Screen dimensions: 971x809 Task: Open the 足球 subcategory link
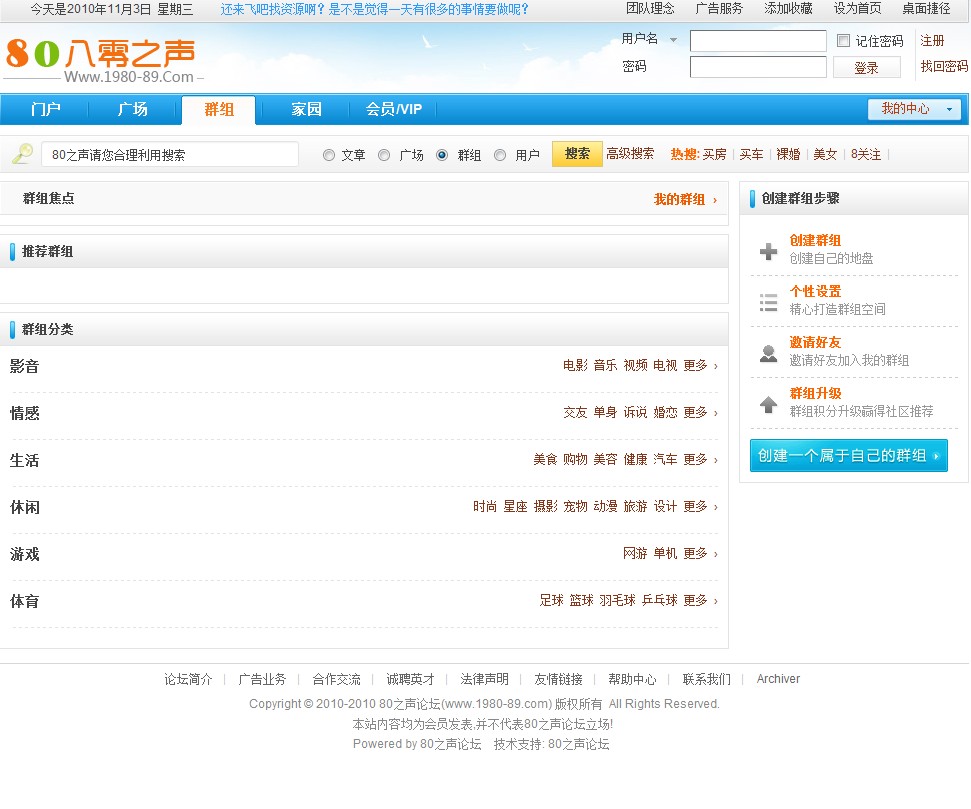pyautogui.click(x=551, y=600)
